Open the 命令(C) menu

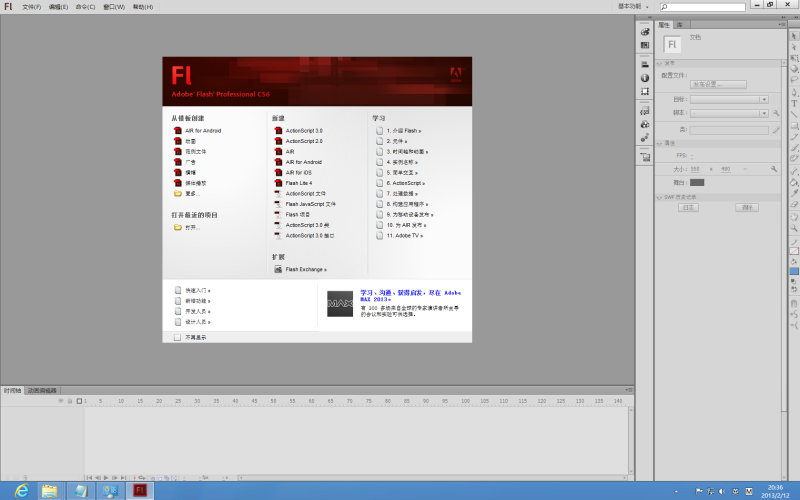pyautogui.click(x=85, y=7)
